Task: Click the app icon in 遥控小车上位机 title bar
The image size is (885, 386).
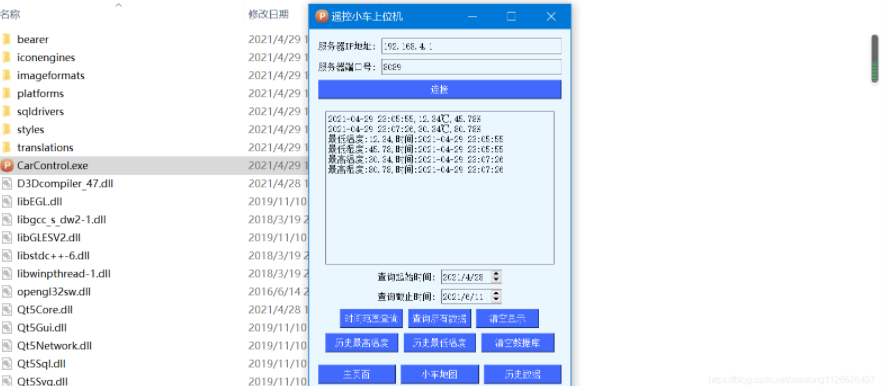Action: click(321, 16)
